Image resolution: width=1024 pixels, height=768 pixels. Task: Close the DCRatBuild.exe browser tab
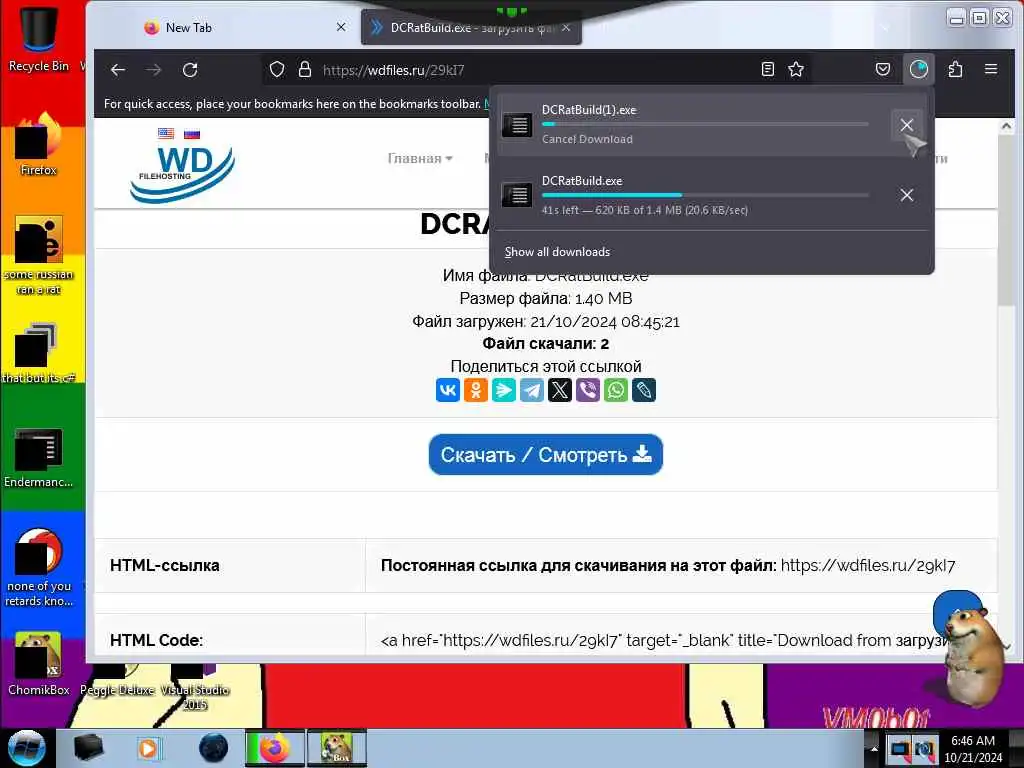[x=566, y=28]
